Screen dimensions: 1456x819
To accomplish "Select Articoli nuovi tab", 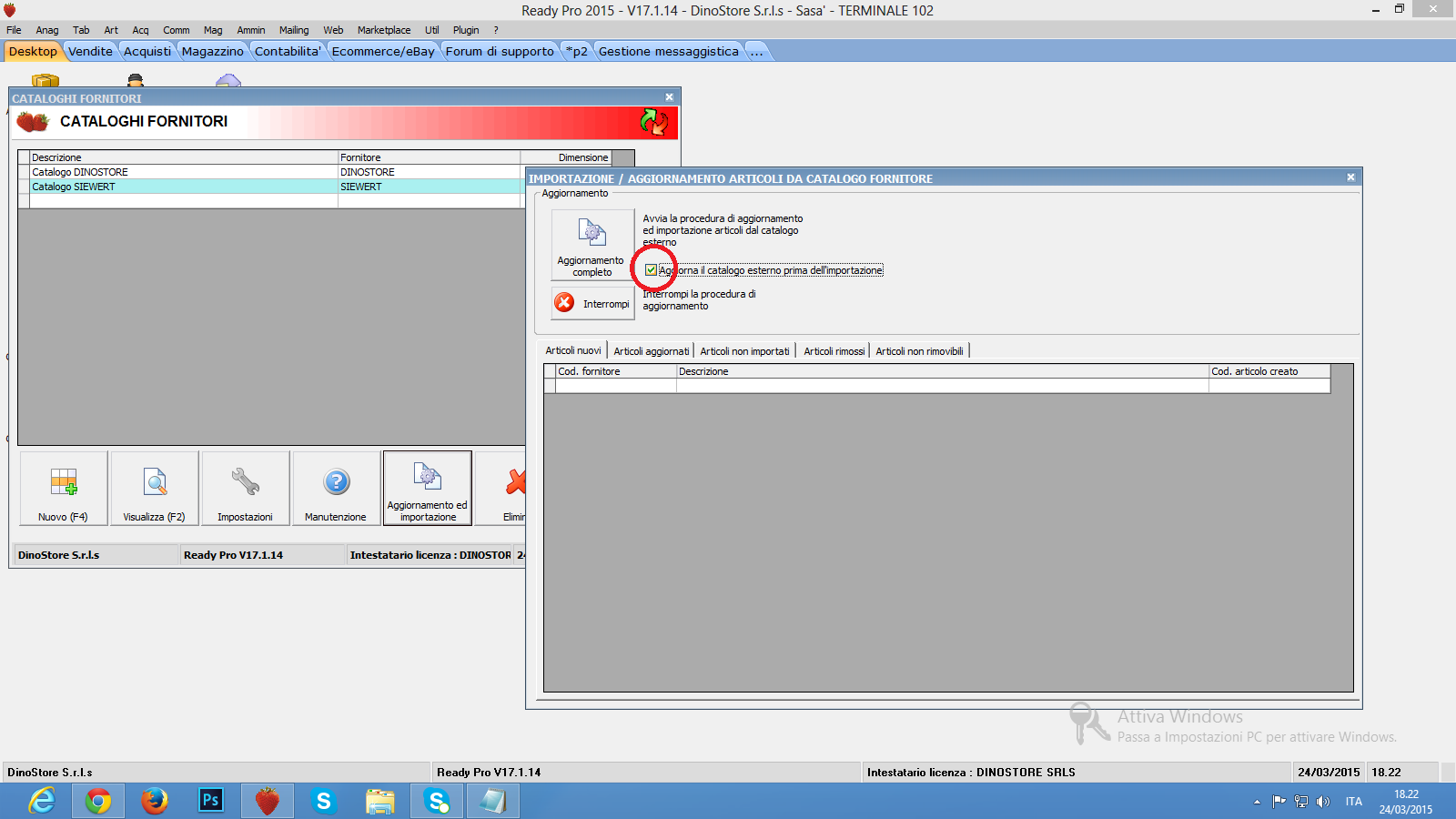I will tap(573, 350).
